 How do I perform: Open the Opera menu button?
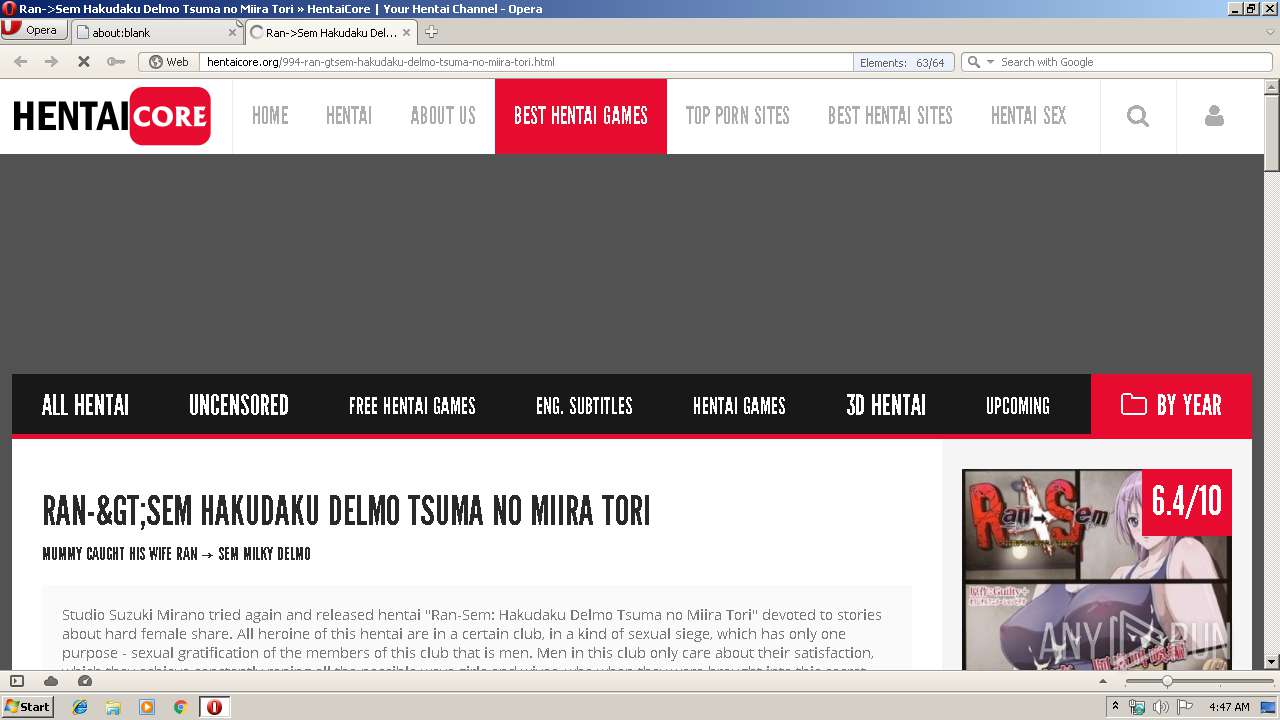pyautogui.click(x=33, y=30)
